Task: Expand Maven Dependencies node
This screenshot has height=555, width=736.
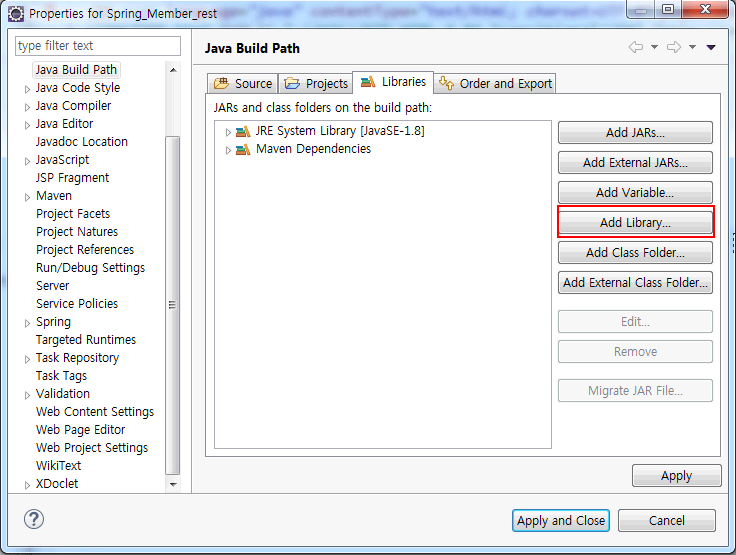Action: (228, 150)
